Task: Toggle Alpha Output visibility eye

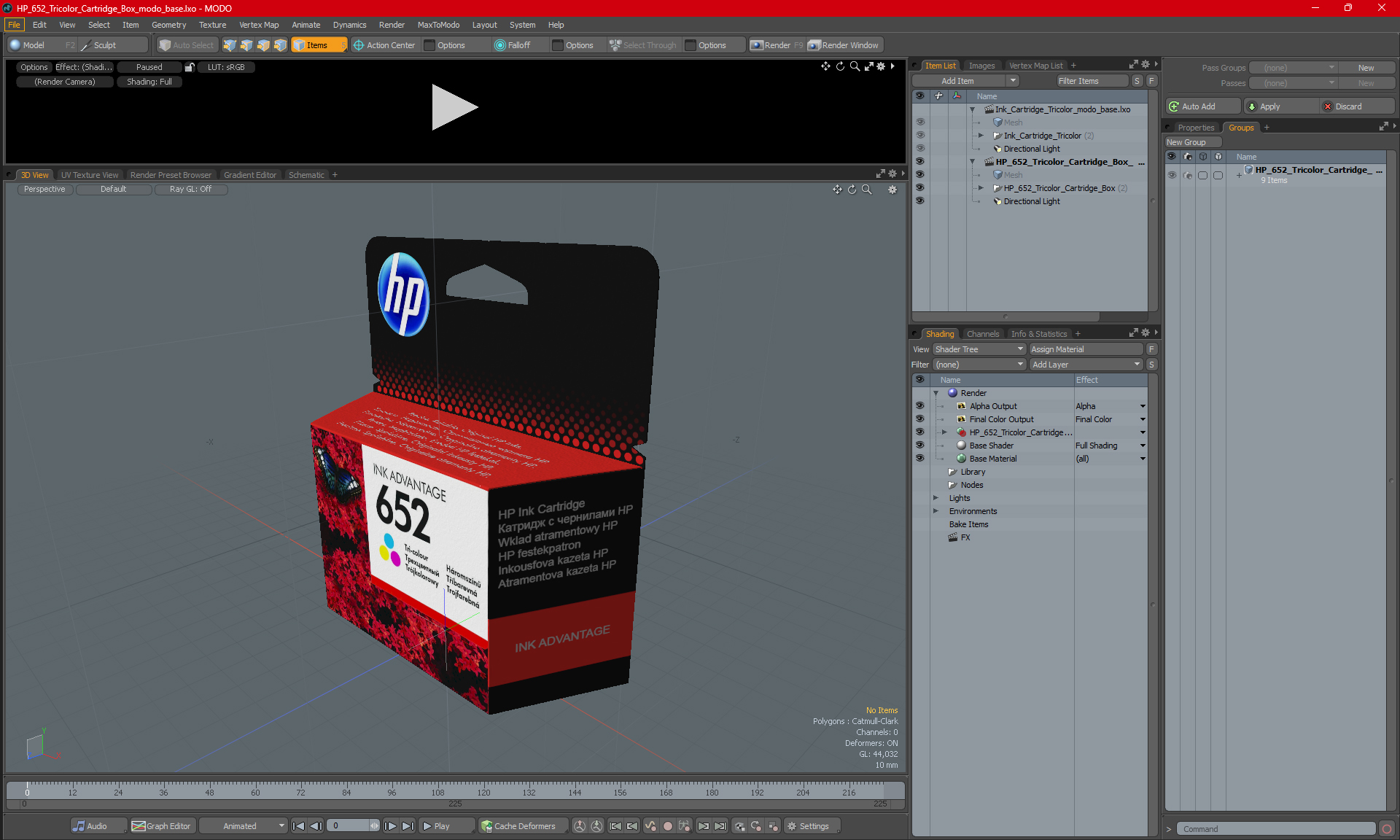Action: pos(919,406)
